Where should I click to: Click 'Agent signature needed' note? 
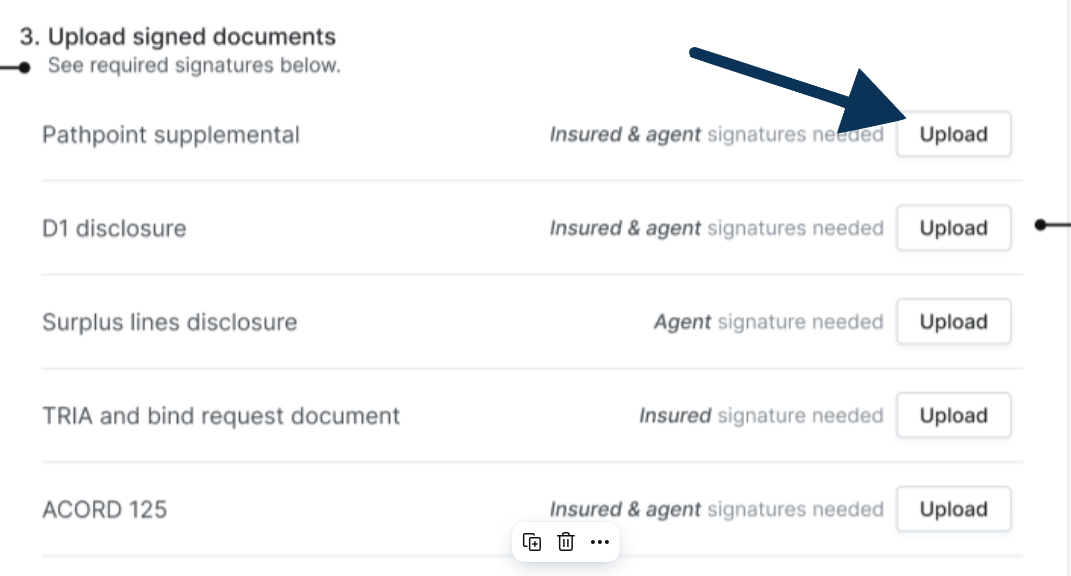point(768,322)
